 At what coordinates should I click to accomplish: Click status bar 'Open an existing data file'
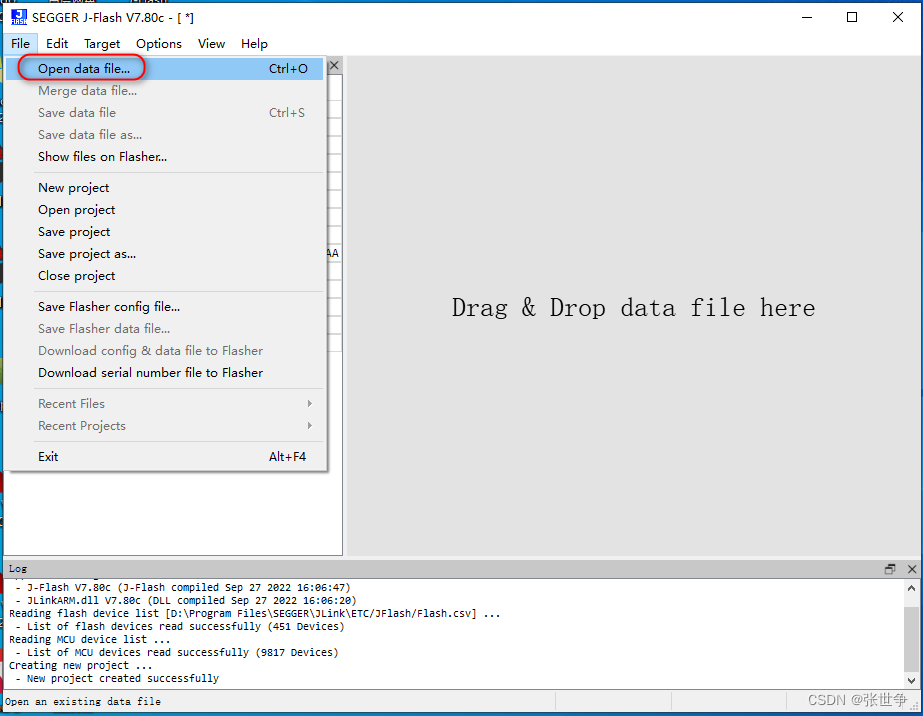83,701
